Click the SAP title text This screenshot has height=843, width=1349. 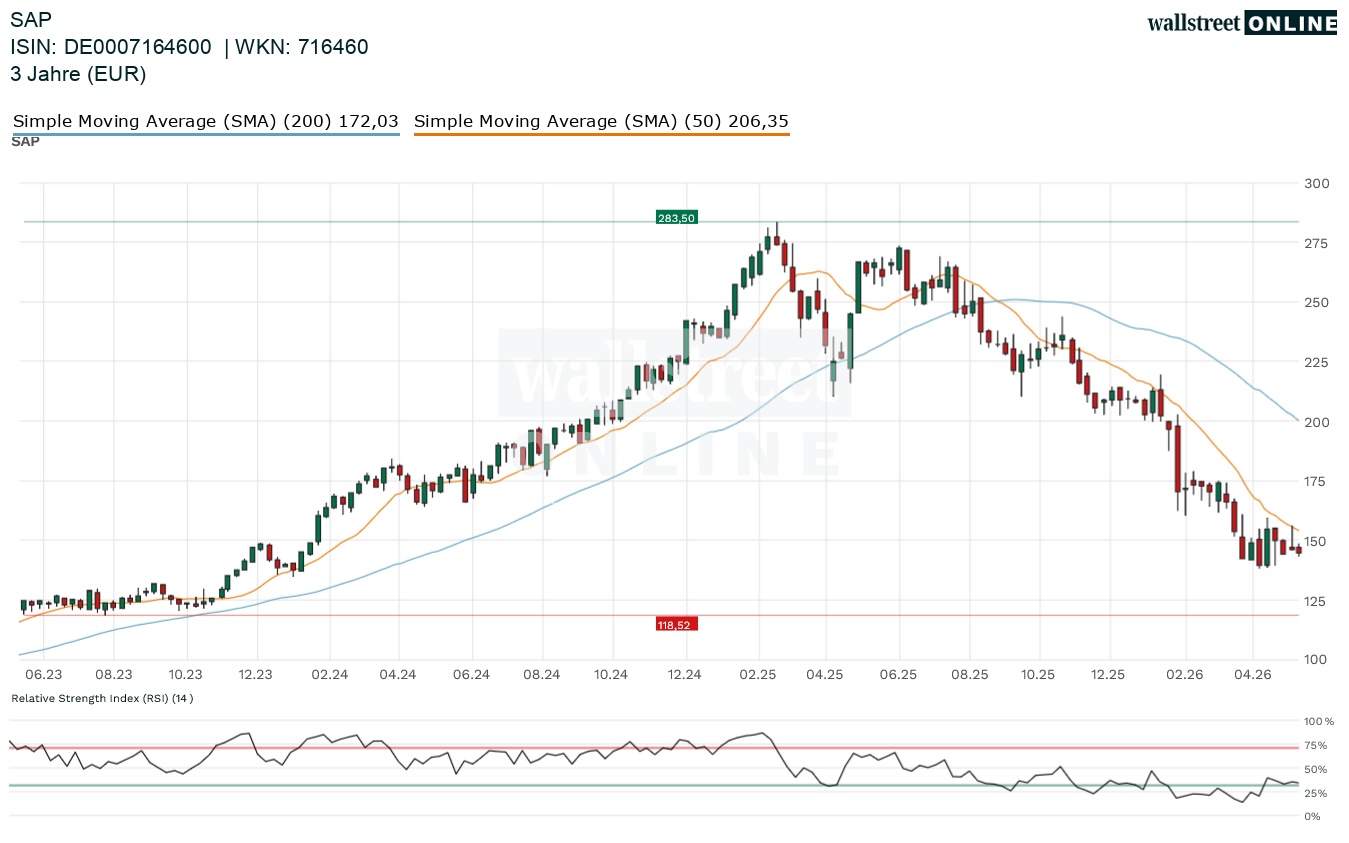30,19
